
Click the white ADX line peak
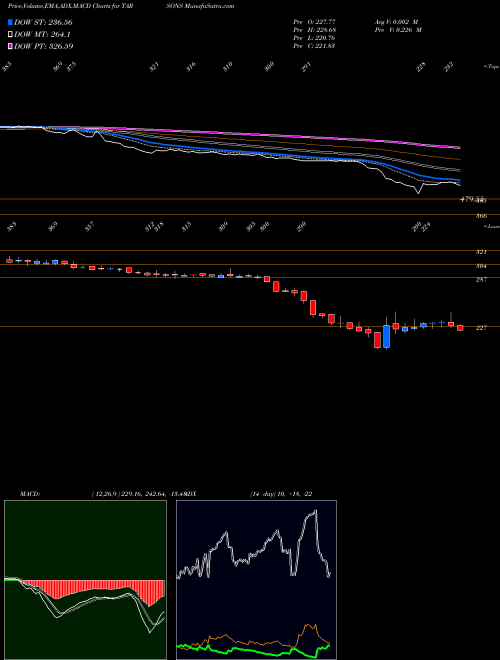(x=315, y=512)
